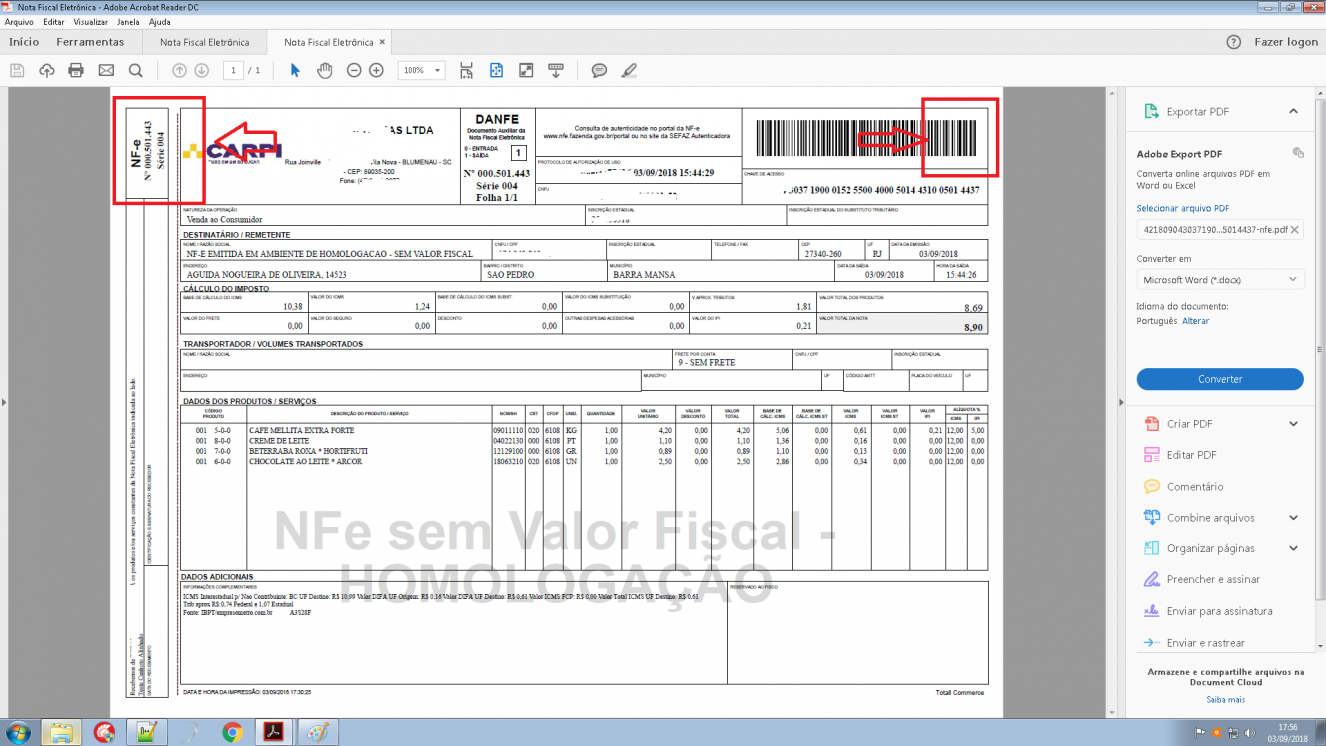Open the search magnifier tool
This screenshot has width=1326, height=746.
click(x=135, y=70)
